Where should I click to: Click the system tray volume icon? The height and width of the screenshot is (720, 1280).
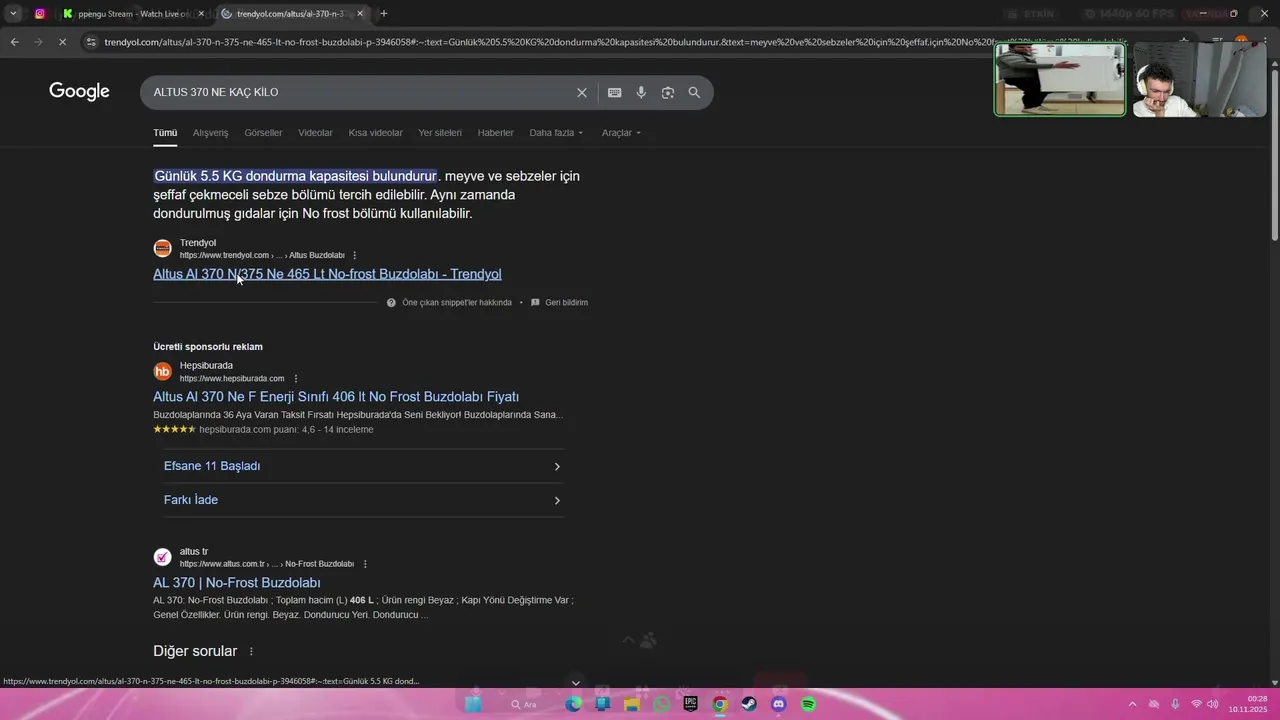point(1213,704)
